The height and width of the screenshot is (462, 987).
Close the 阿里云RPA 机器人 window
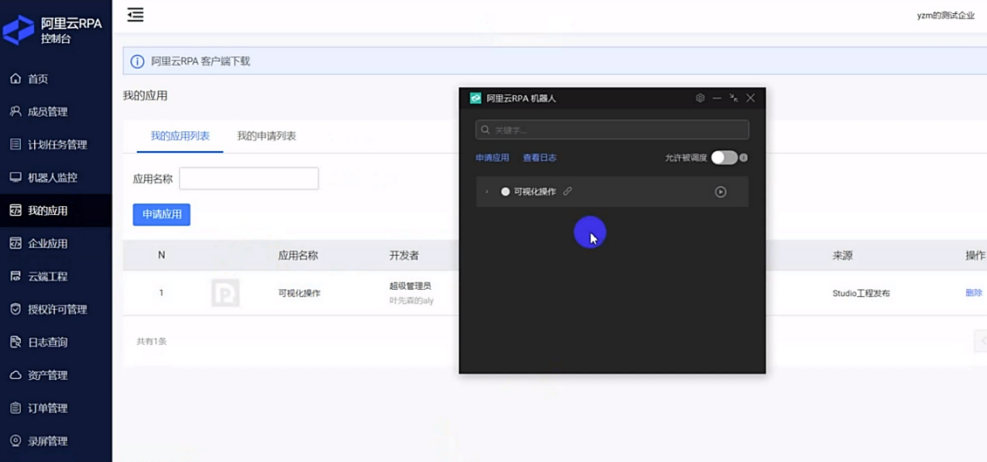pos(750,98)
